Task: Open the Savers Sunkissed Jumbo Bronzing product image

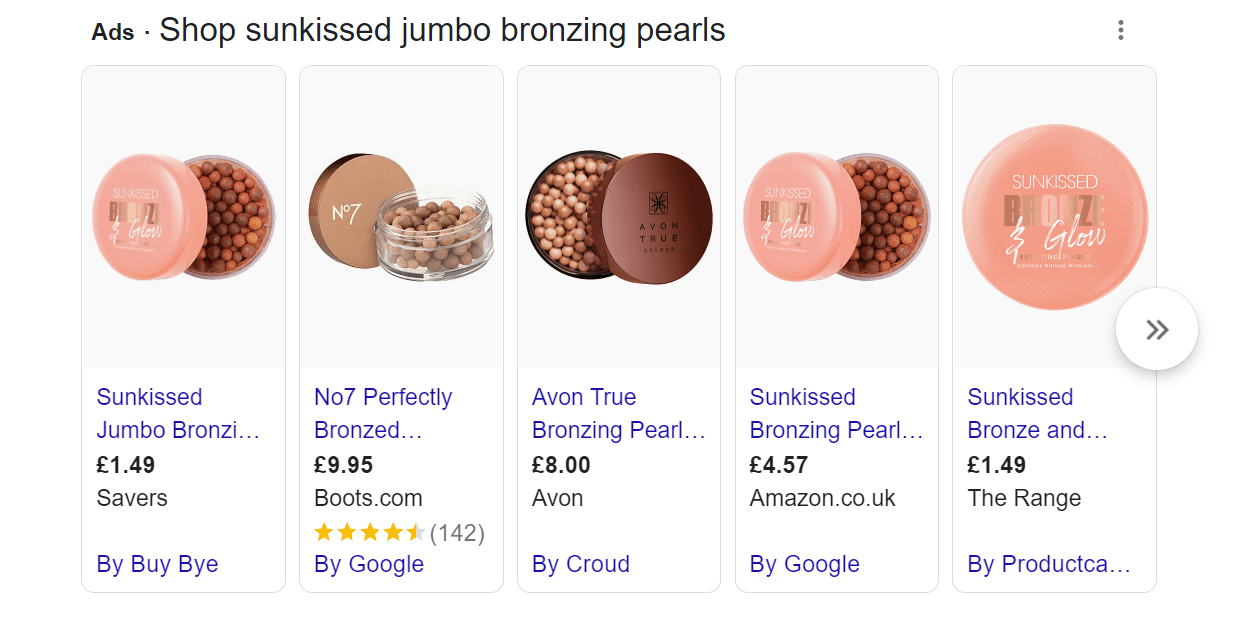Action: [x=183, y=217]
